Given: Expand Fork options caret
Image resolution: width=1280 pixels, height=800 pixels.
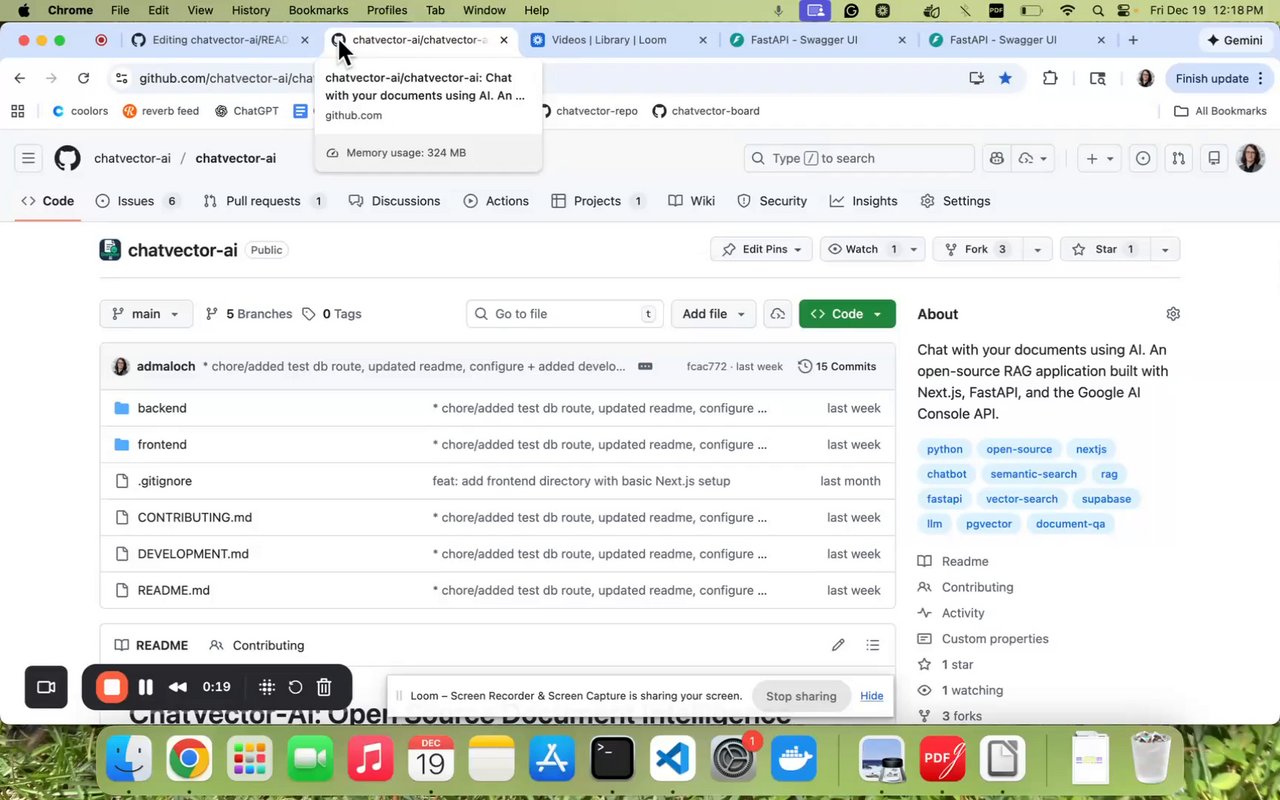Looking at the screenshot, I should 1037,249.
